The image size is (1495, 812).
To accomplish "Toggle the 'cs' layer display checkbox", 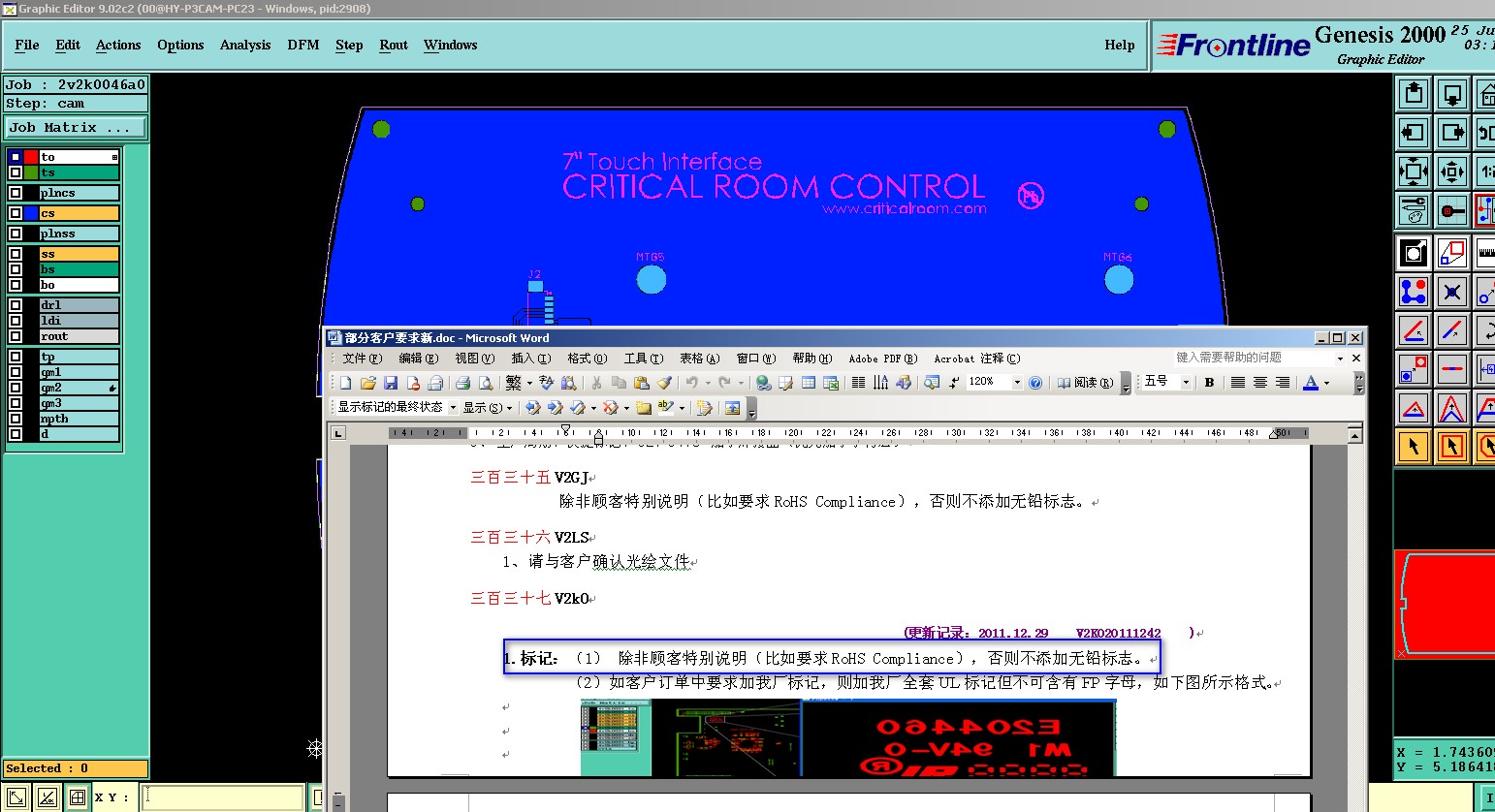I will [x=16, y=213].
